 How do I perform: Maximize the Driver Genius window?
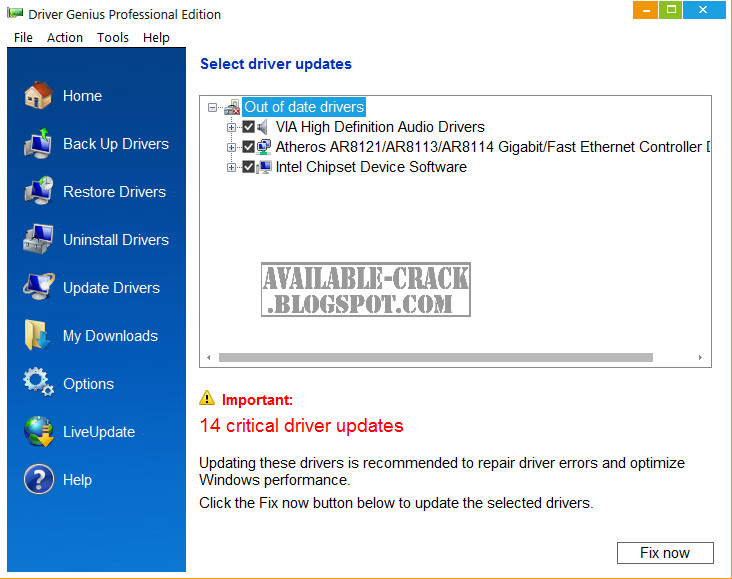(x=671, y=10)
